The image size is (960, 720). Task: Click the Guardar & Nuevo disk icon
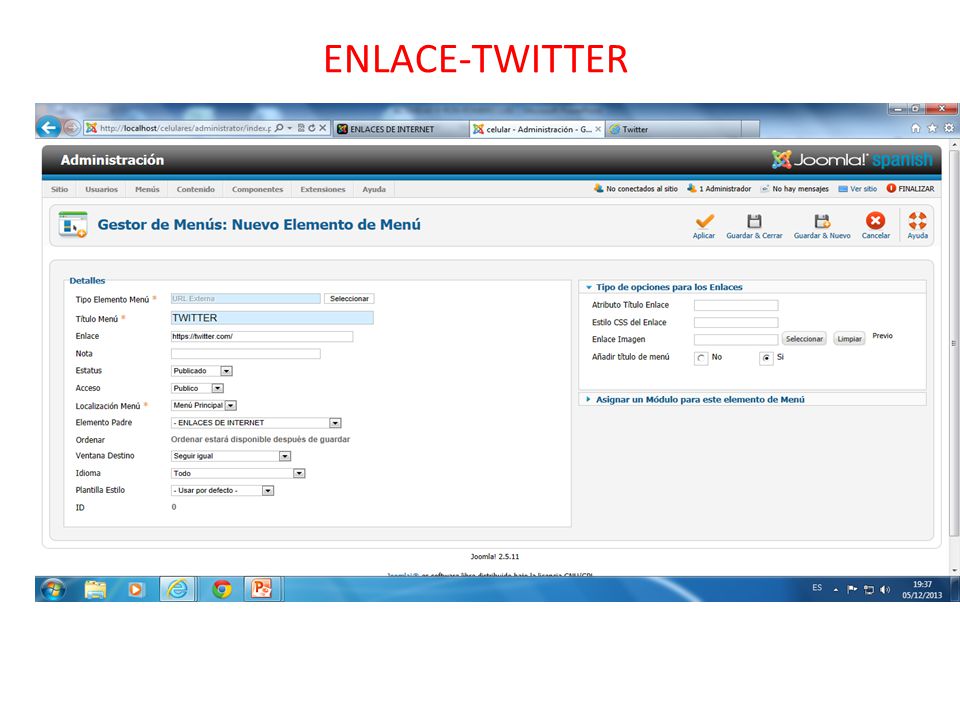pyautogui.click(x=822, y=221)
